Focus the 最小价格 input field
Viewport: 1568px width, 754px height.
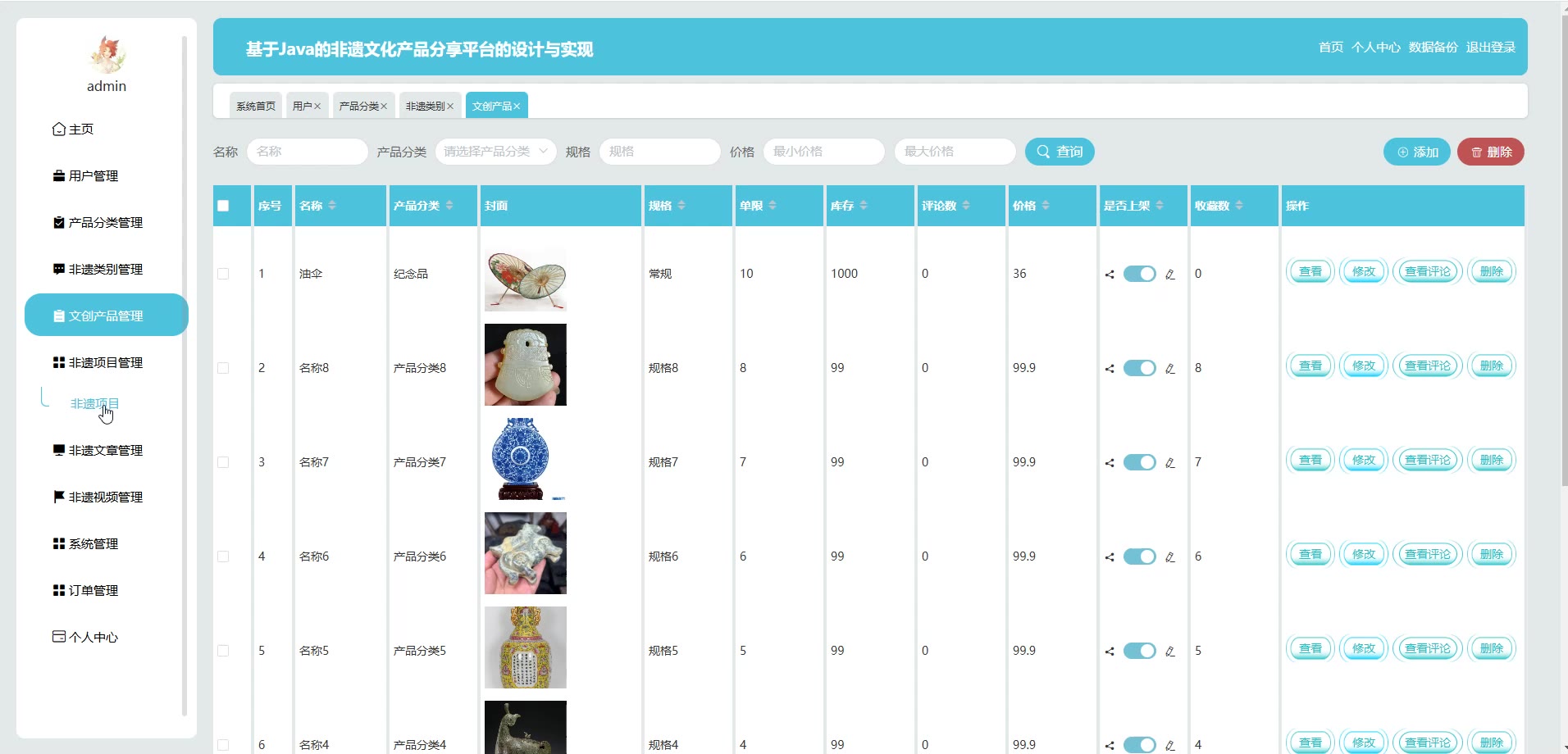(x=824, y=152)
